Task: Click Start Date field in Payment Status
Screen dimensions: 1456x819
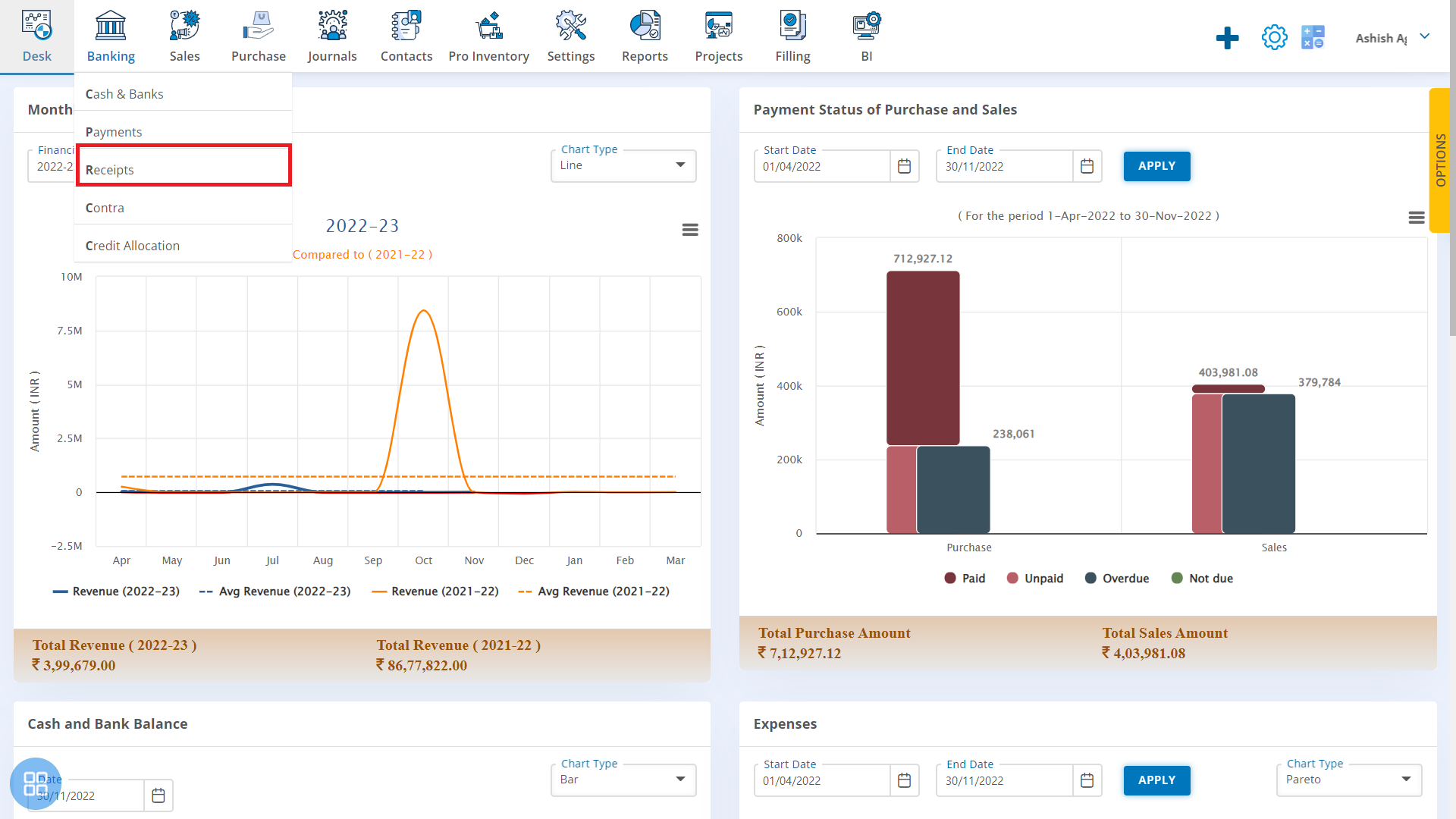Action: click(822, 166)
